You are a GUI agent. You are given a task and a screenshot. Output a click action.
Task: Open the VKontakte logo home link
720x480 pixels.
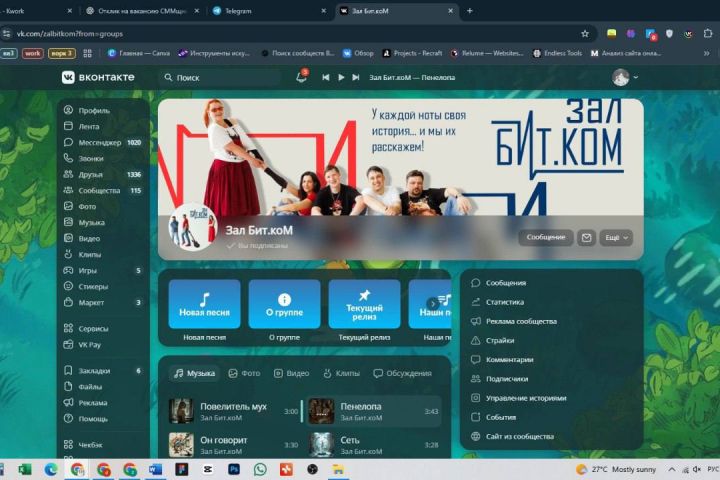[98, 77]
